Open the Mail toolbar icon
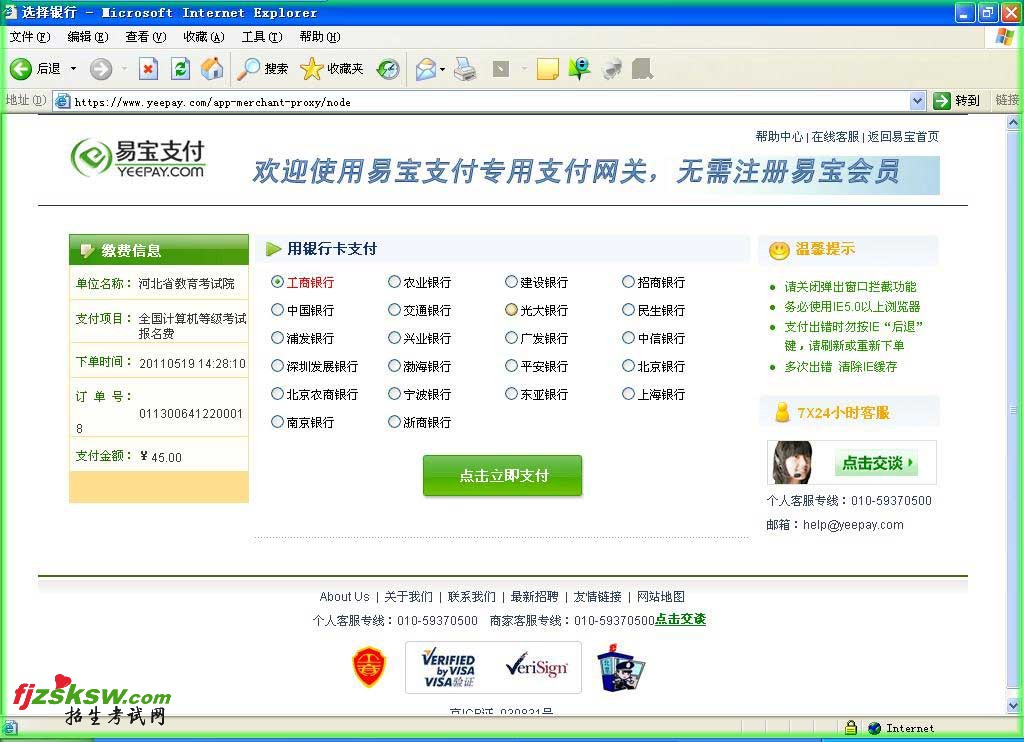This screenshot has height=742, width=1024. [x=426, y=69]
